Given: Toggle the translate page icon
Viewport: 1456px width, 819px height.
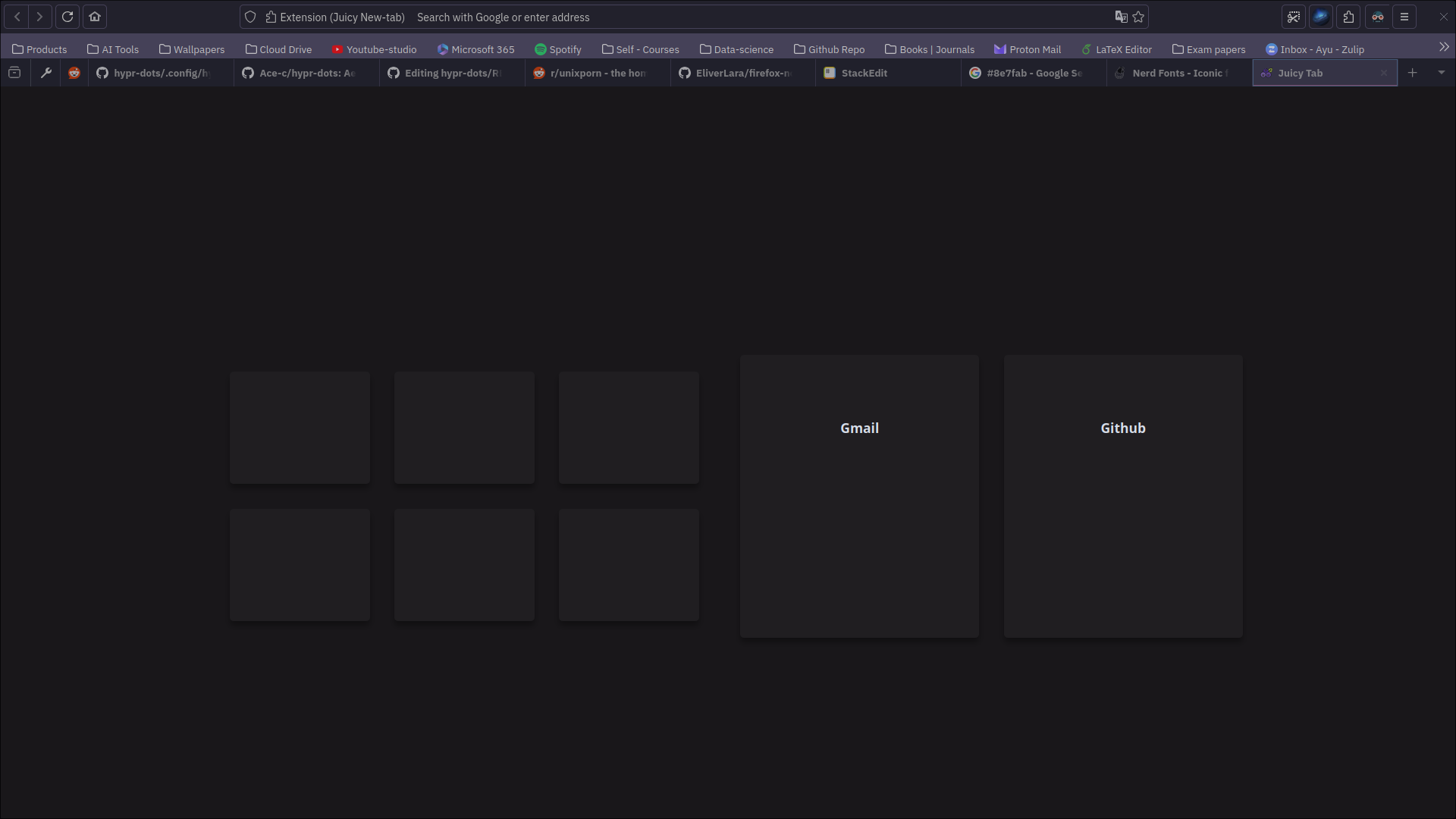Looking at the screenshot, I should tap(1121, 17).
